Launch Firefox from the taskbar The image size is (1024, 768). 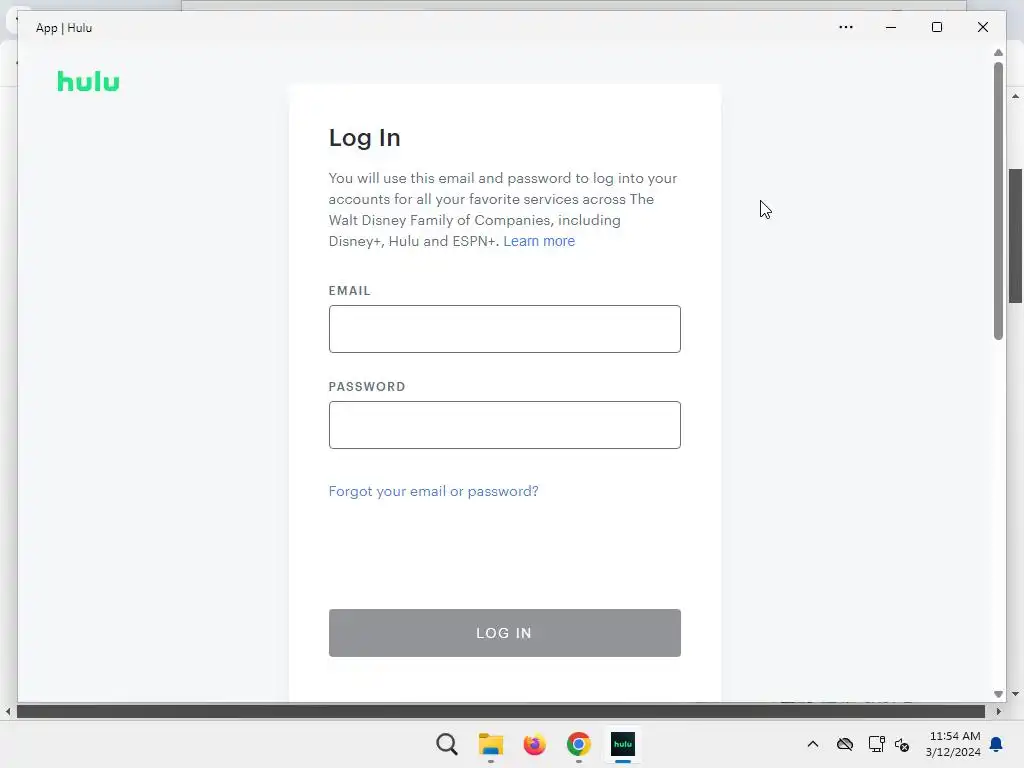pyautogui.click(x=534, y=744)
